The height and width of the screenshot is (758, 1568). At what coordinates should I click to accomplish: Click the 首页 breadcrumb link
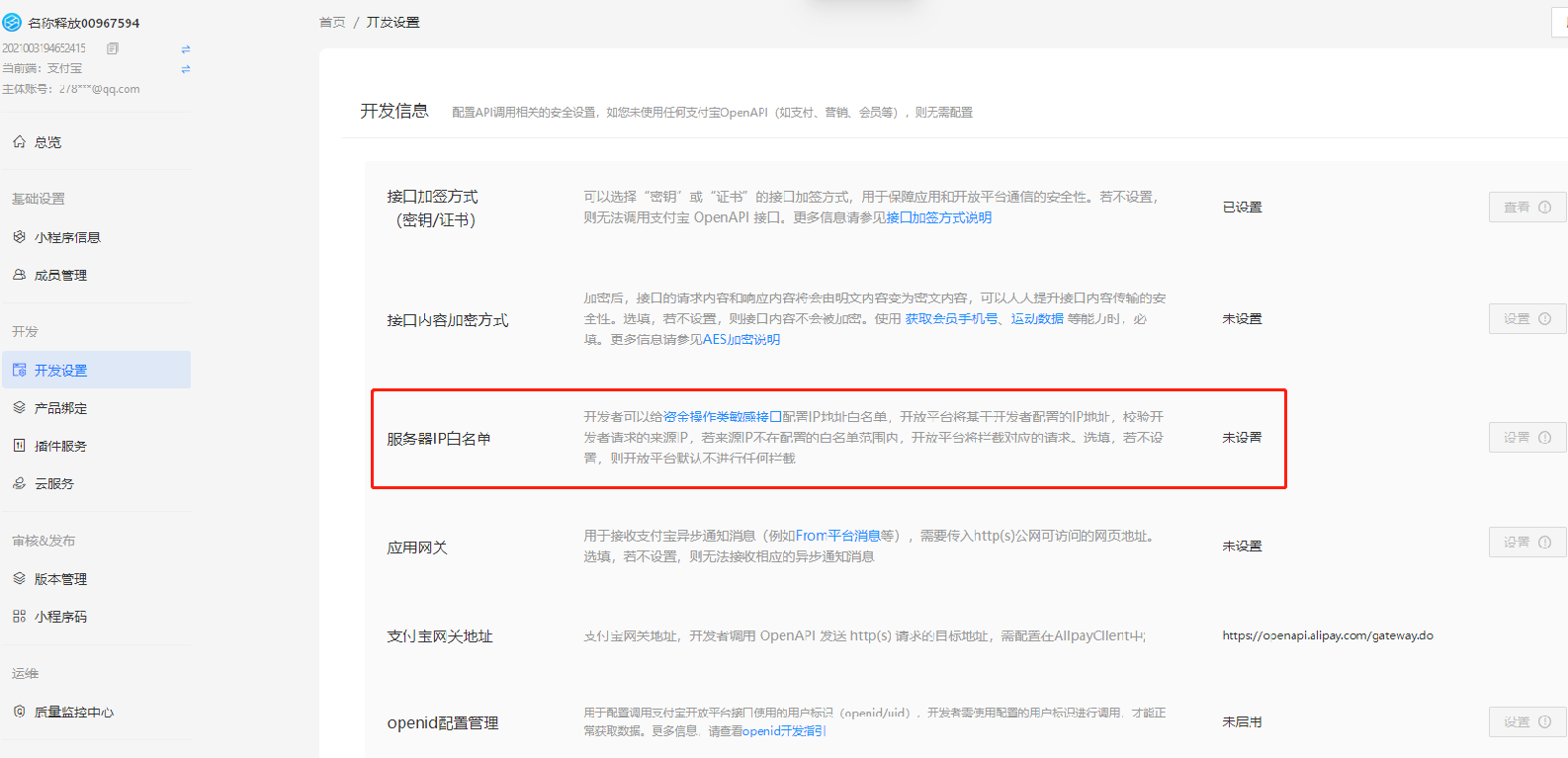pos(332,22)
